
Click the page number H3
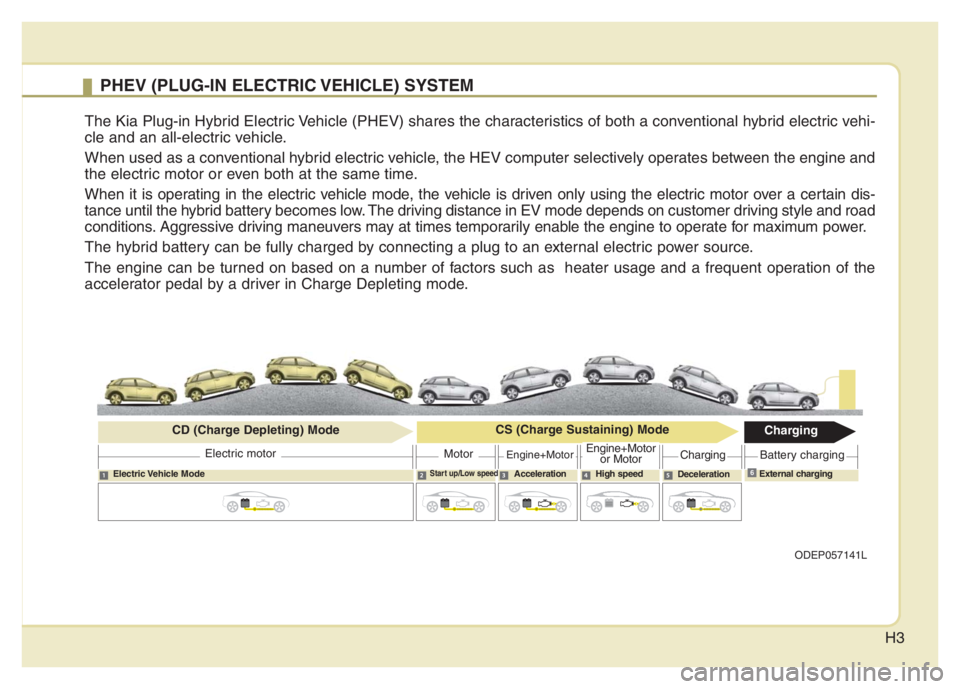point(894,638)
